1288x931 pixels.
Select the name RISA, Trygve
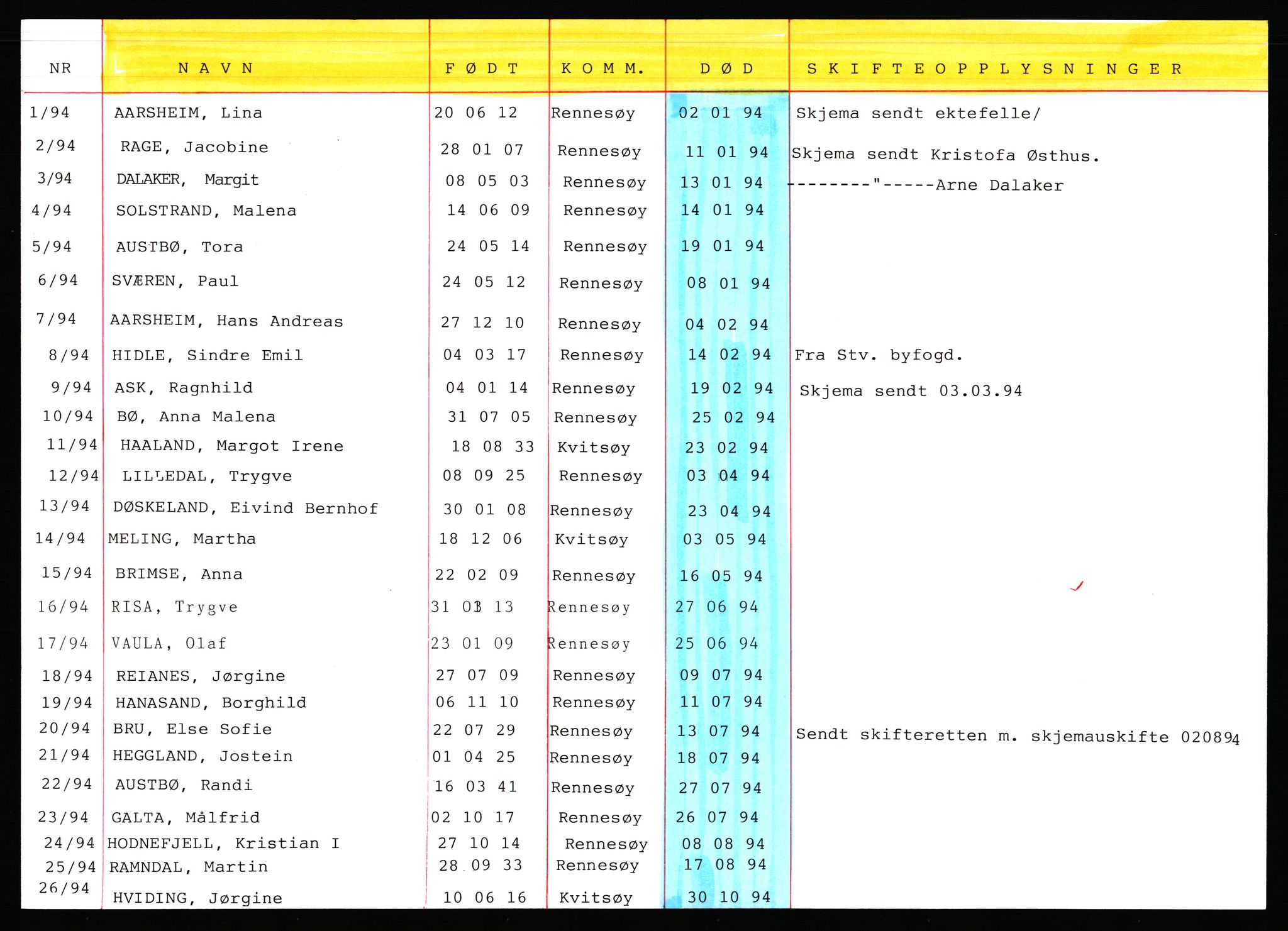[x=175, y=607]
